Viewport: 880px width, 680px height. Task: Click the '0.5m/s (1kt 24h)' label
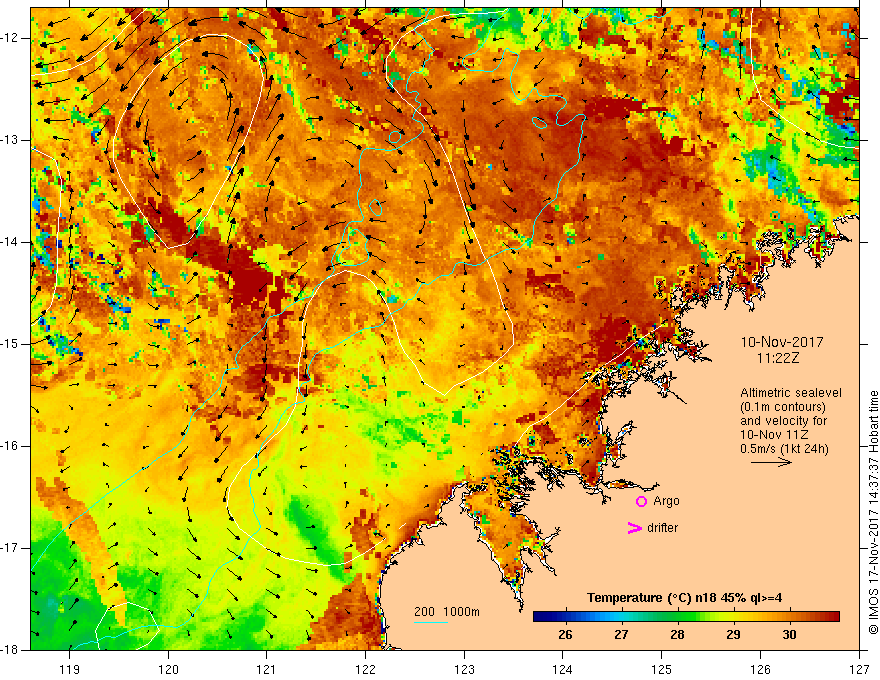click(x=784, y=449)
